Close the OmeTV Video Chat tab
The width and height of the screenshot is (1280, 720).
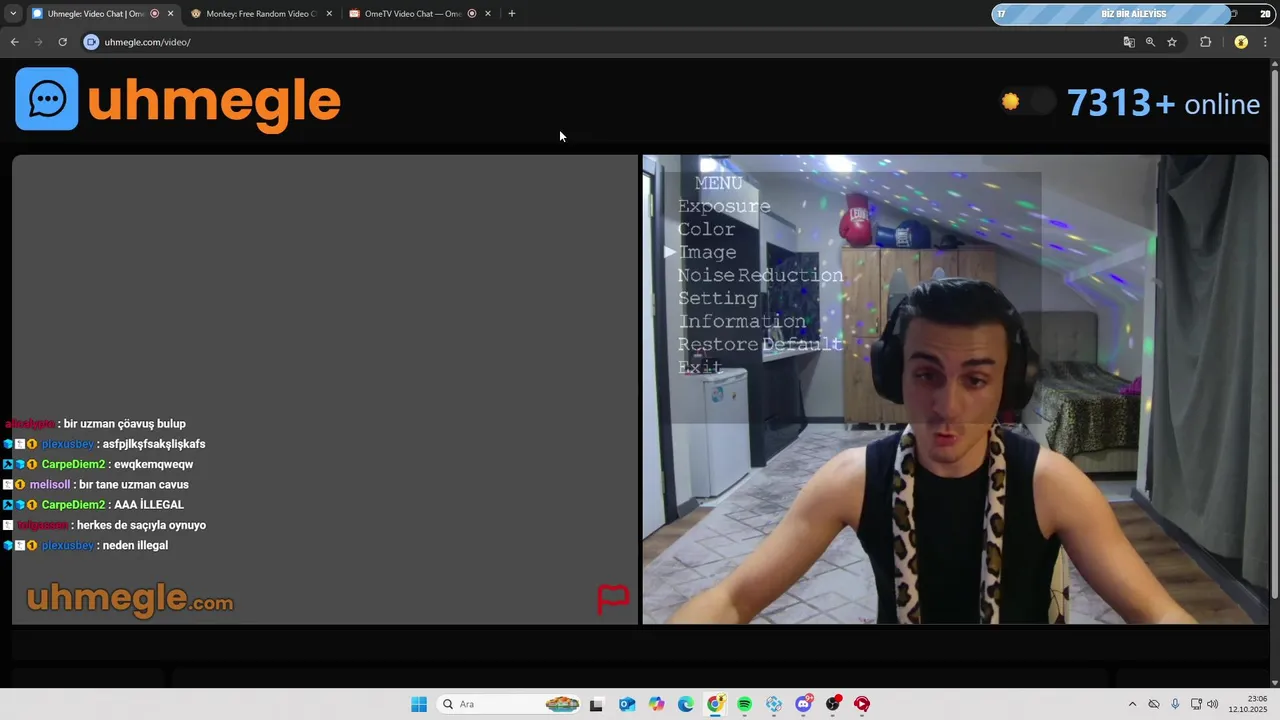tap(488, 14)
